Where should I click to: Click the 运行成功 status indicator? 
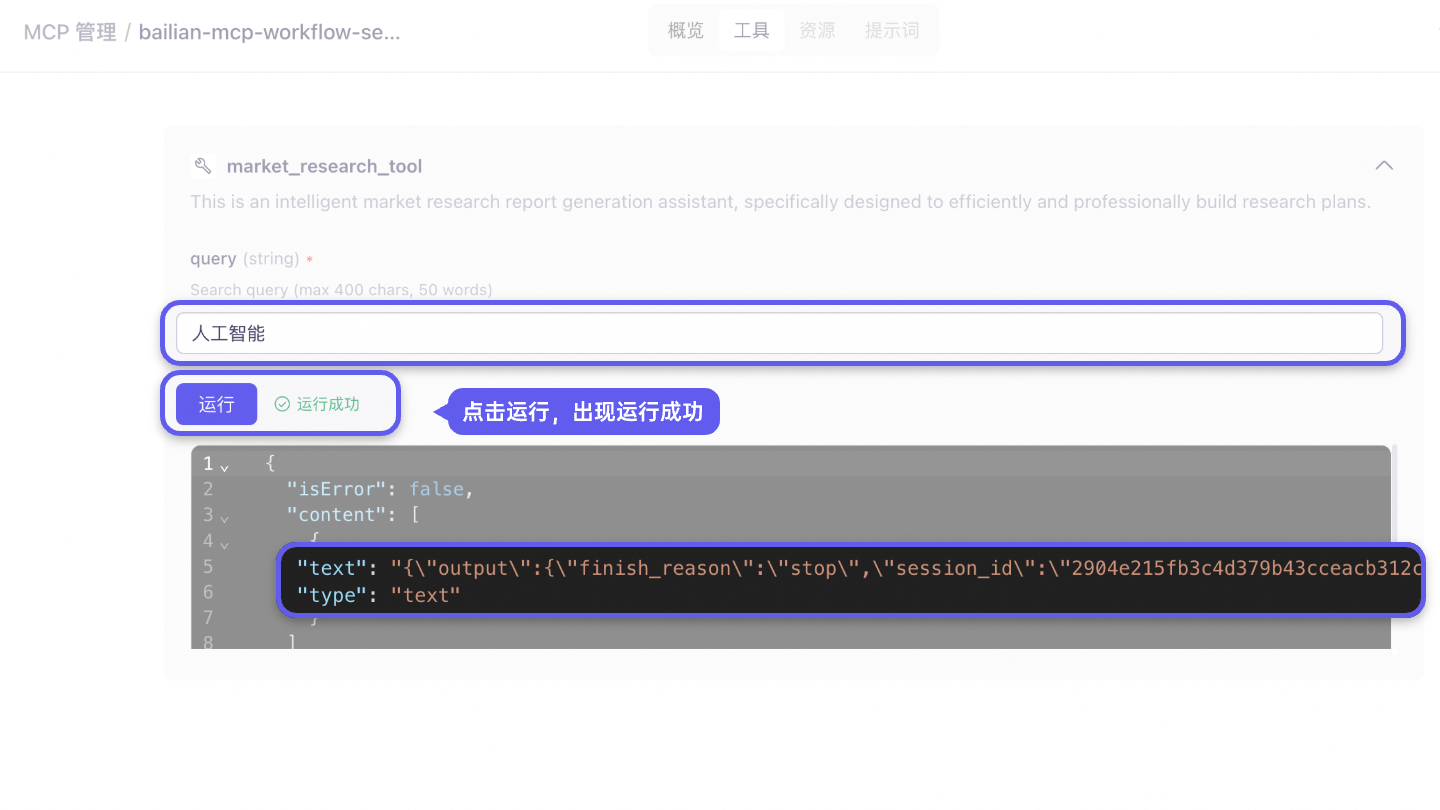[x=317, y=403]
